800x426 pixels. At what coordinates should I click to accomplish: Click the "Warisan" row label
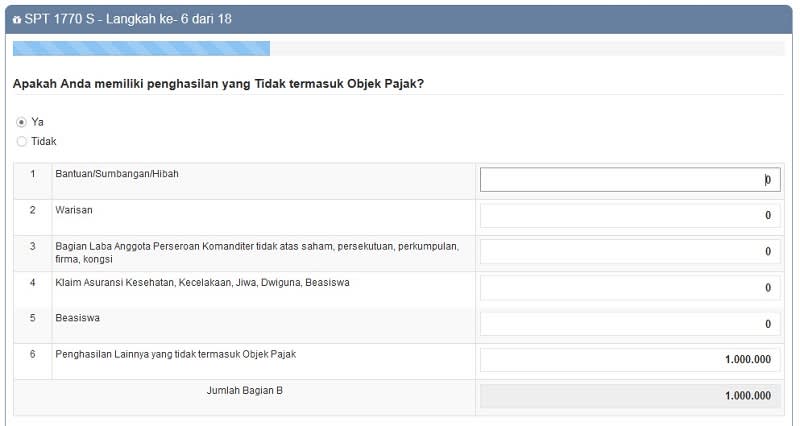tap(74, 210)
